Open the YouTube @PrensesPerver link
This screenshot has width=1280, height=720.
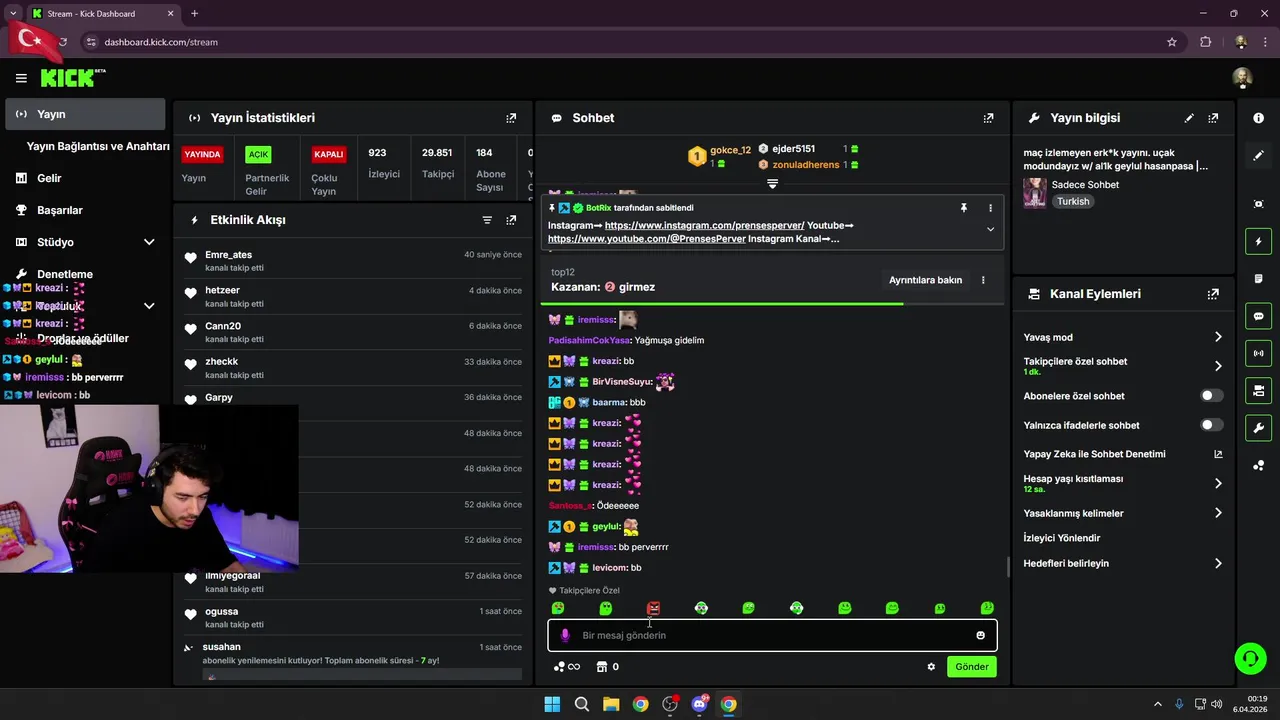[646, 239]
